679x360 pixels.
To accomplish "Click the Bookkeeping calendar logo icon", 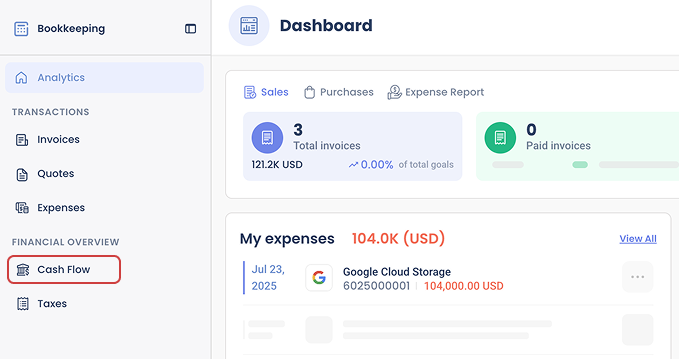I will 21,29.
